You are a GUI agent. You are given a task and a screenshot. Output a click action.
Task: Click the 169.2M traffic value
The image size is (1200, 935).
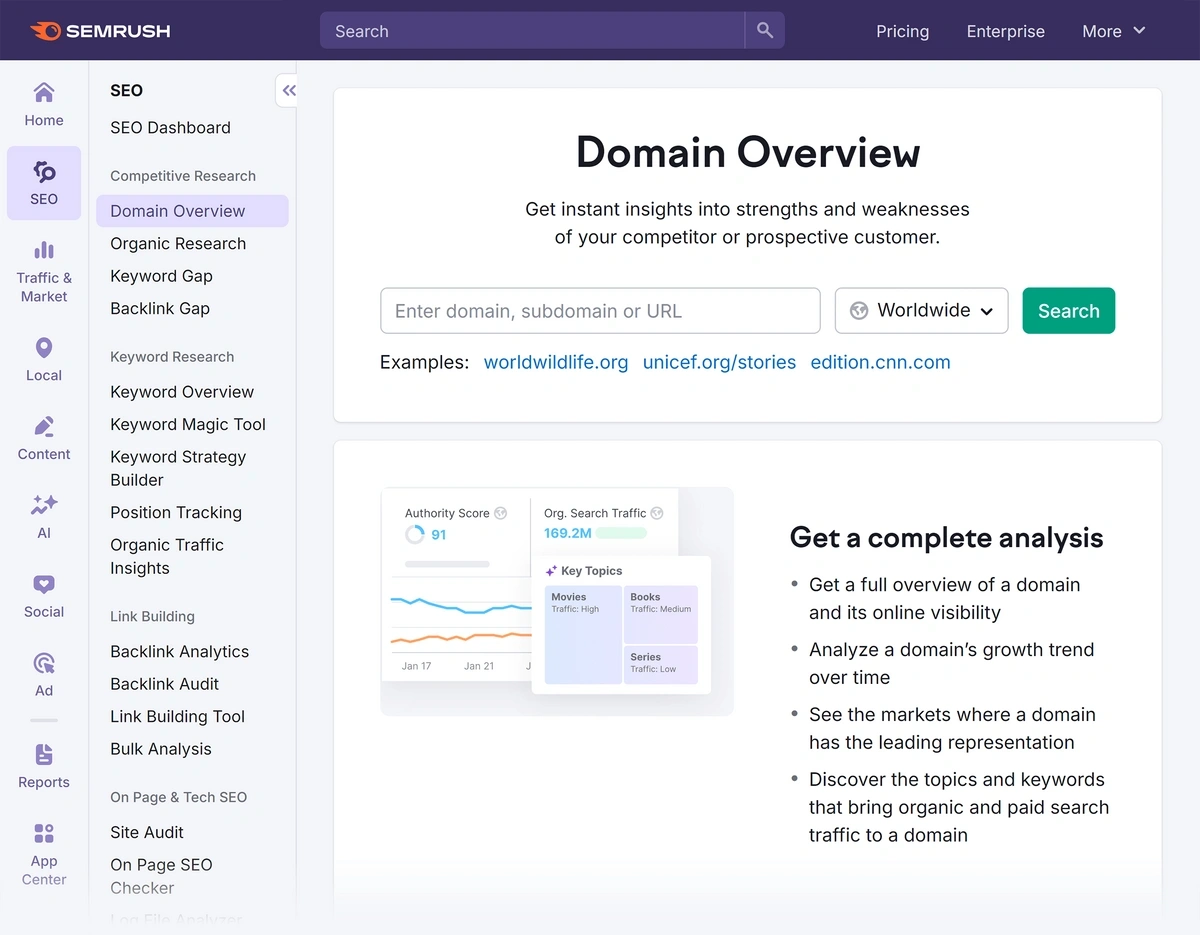click(x=568, y=533)
